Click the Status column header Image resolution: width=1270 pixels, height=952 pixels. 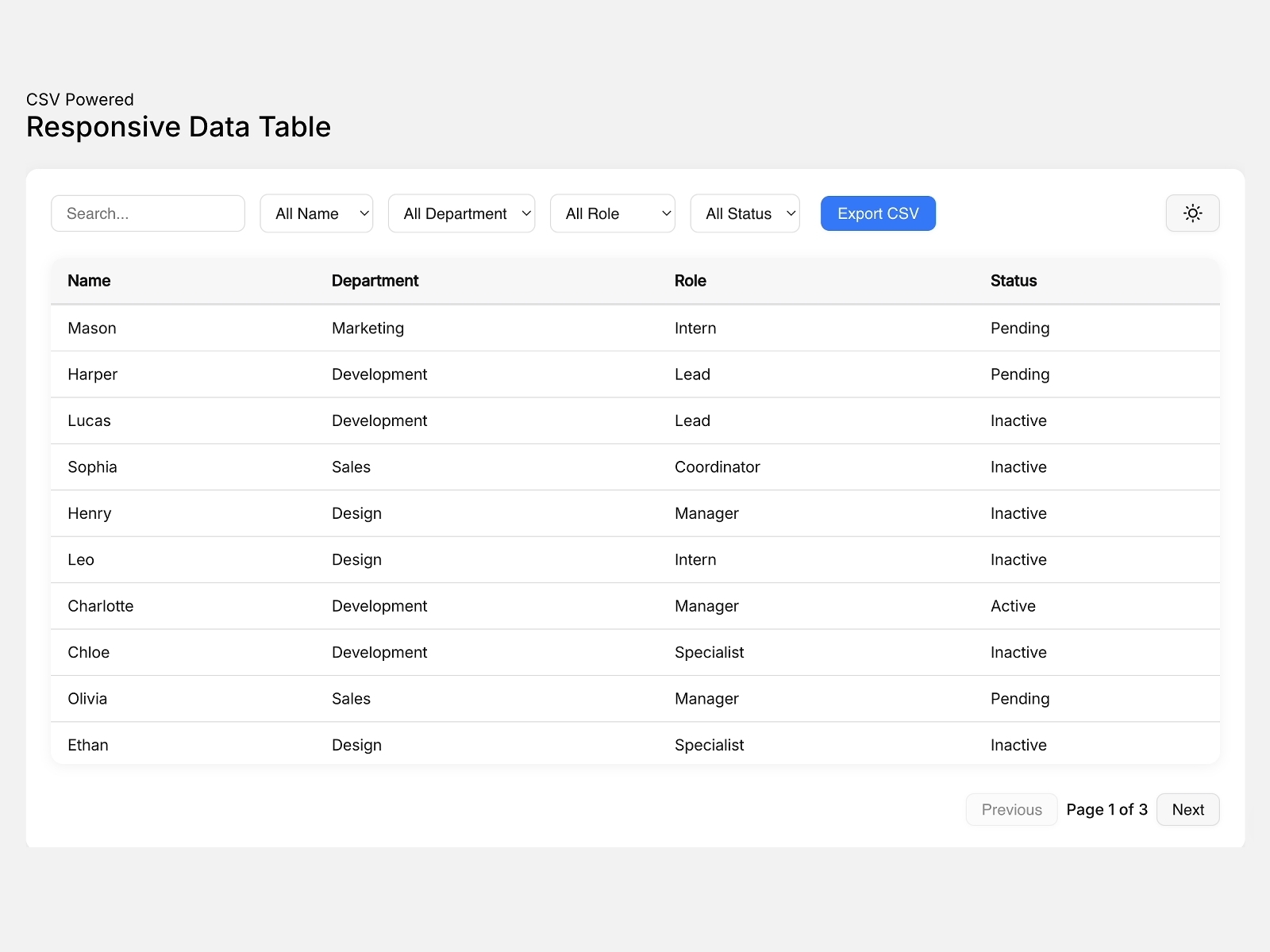(x=1014, y=281)
